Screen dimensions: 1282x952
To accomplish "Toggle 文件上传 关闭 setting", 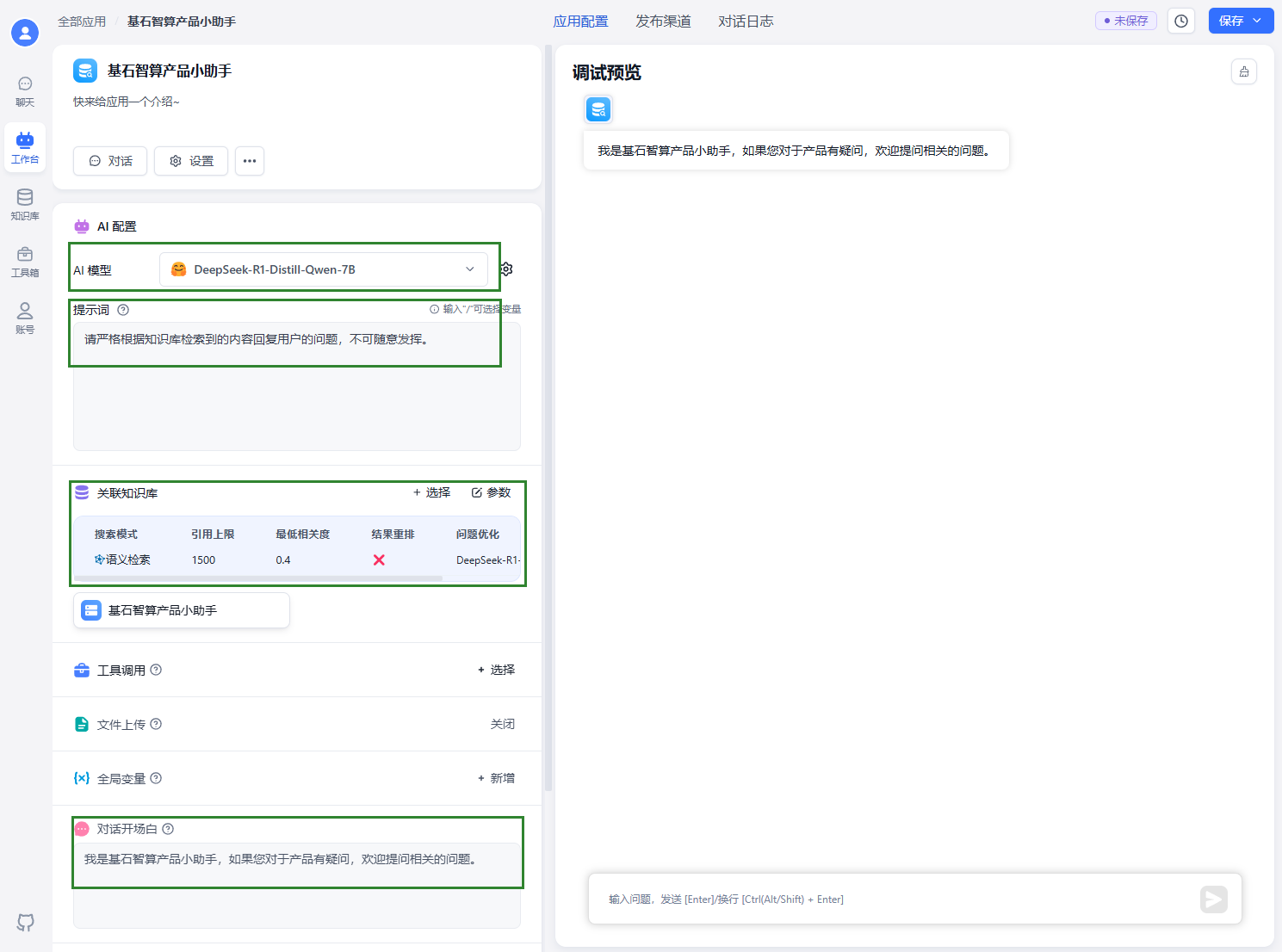I will [x=503, y=724].
